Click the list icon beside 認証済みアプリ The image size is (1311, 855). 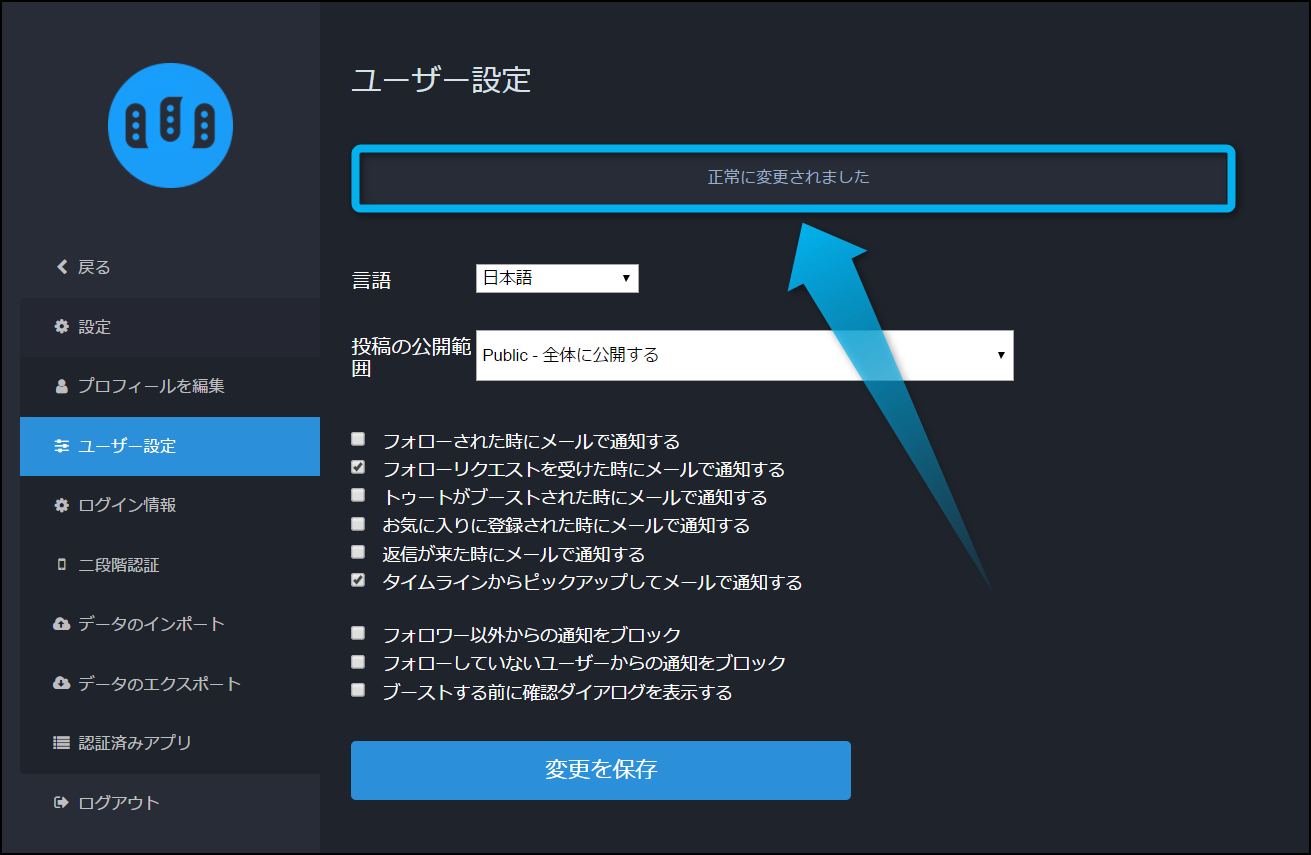pyautogui.click(x=62, y=743)
